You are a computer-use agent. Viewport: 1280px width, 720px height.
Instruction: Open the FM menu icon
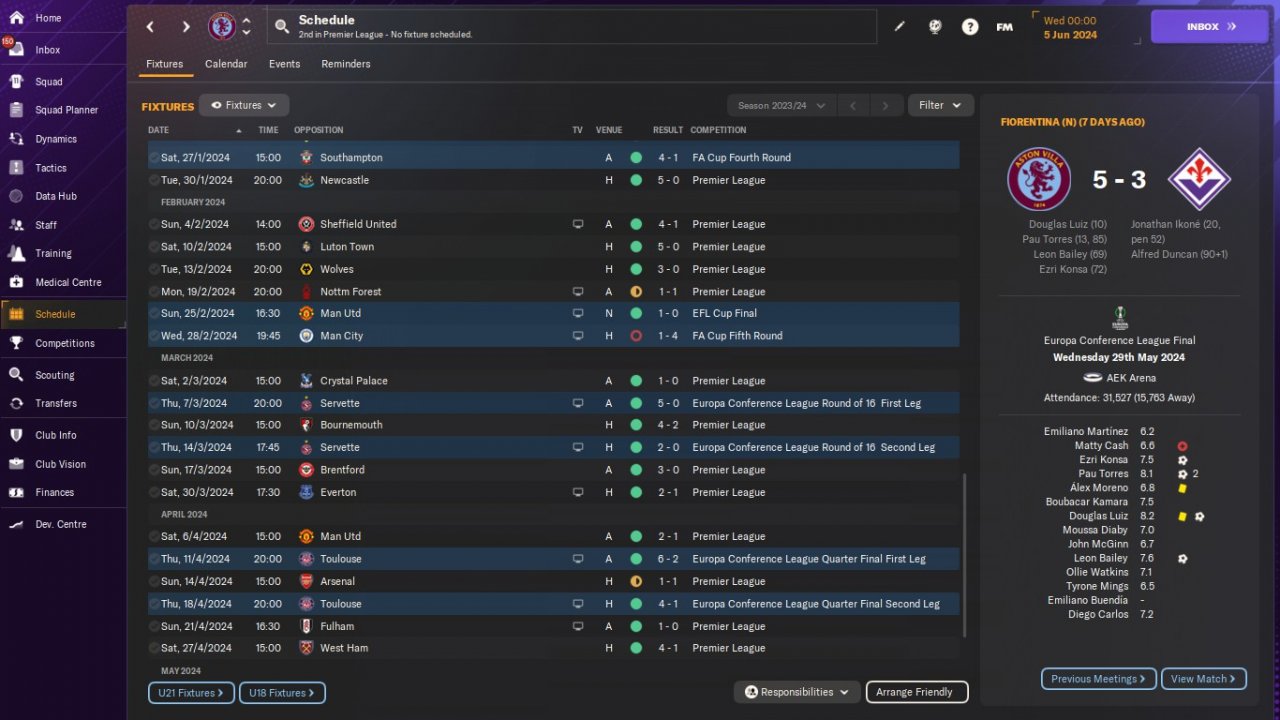(1005, 27)
